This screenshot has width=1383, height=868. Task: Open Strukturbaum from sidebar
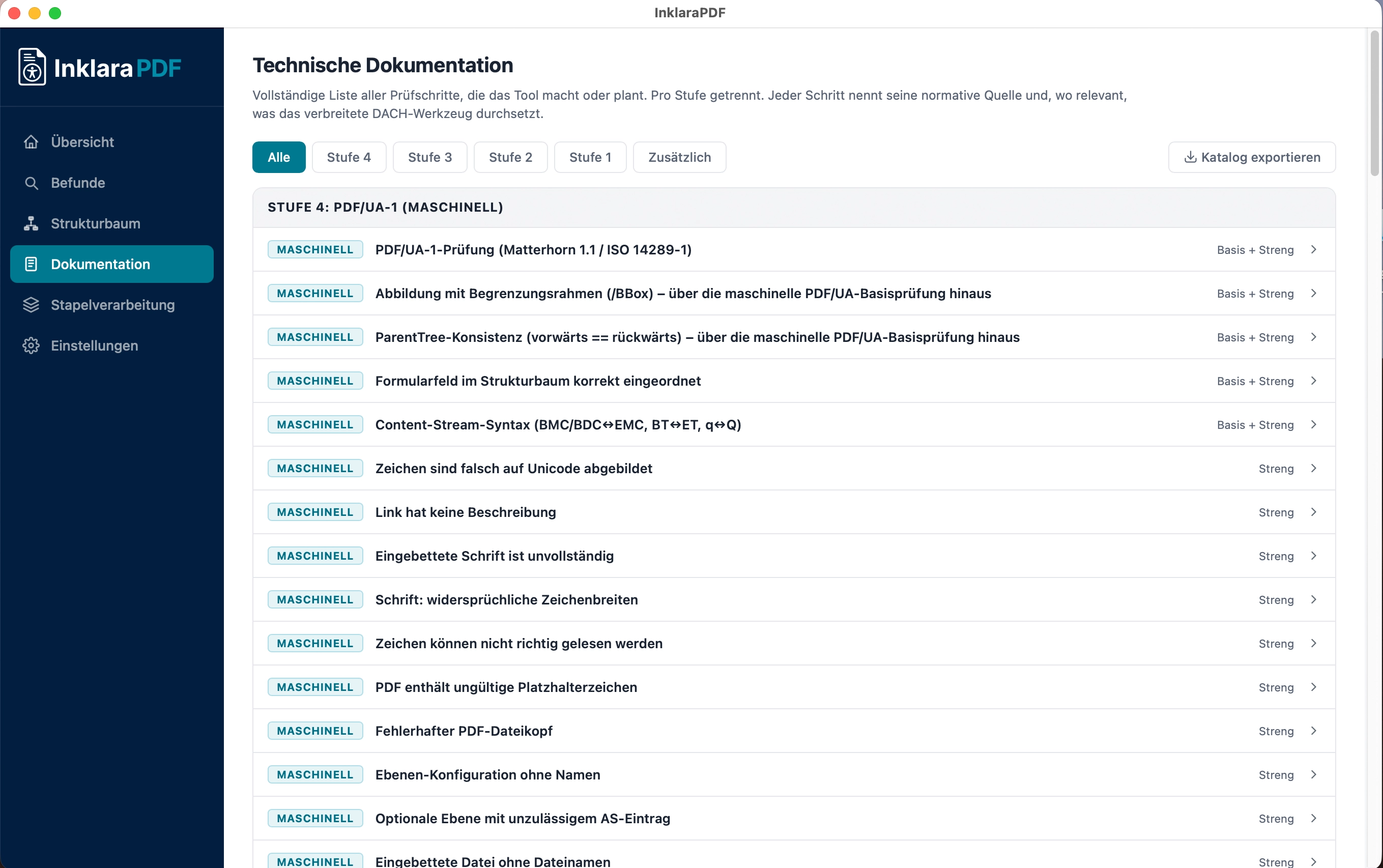(x=112, y=223)
